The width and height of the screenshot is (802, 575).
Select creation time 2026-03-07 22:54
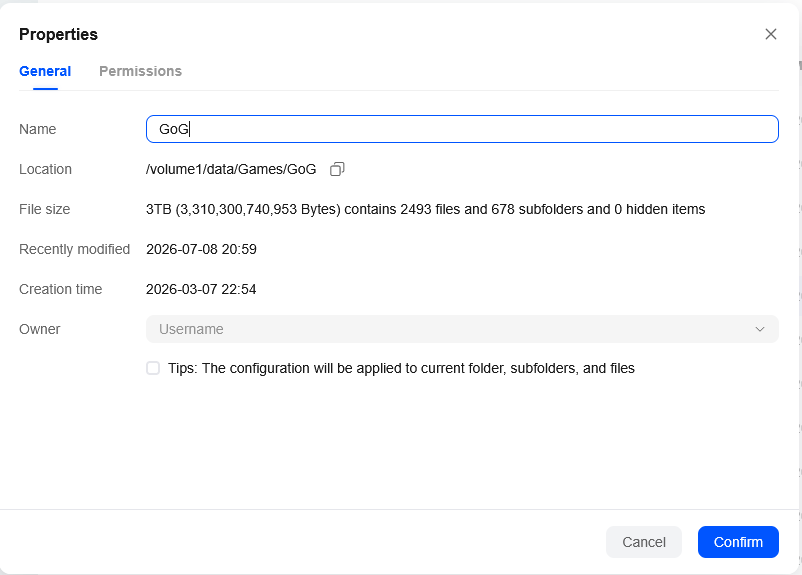(x=201, y=289)
